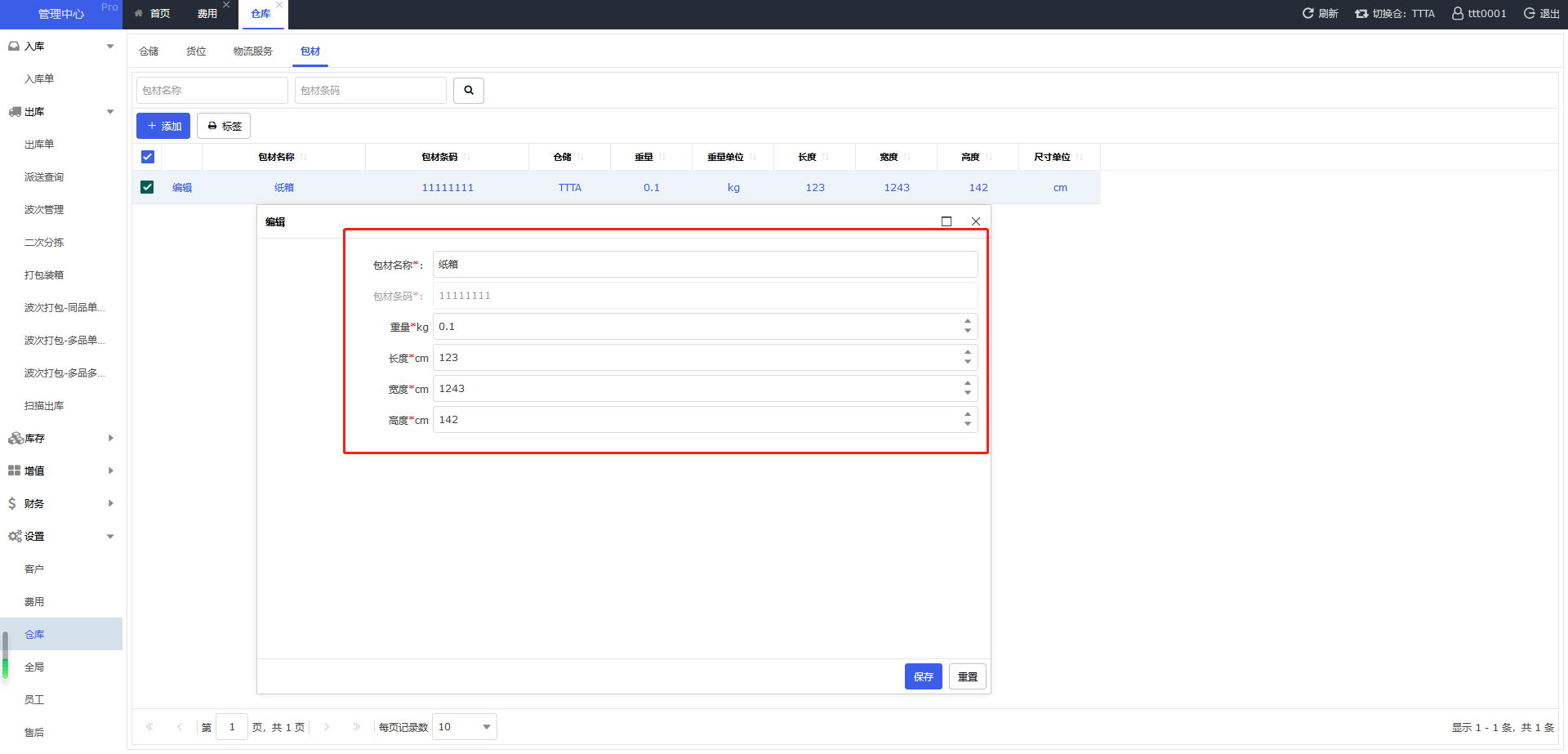Expand the 库存 section arrow
Image resolution: width=1568 pixels, height=754 pixels.
(x=110, y=439)
